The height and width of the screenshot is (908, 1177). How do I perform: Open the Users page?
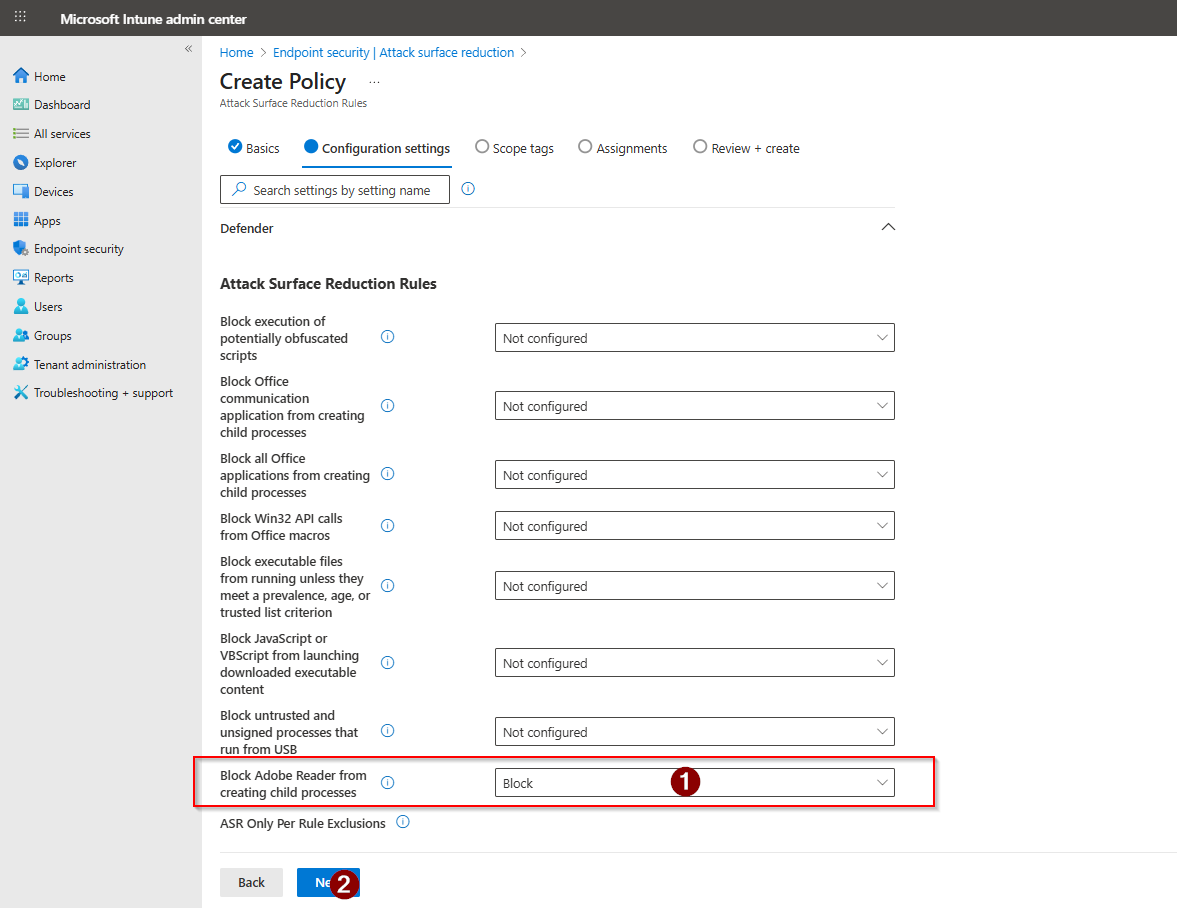click(x=47, y=306)
